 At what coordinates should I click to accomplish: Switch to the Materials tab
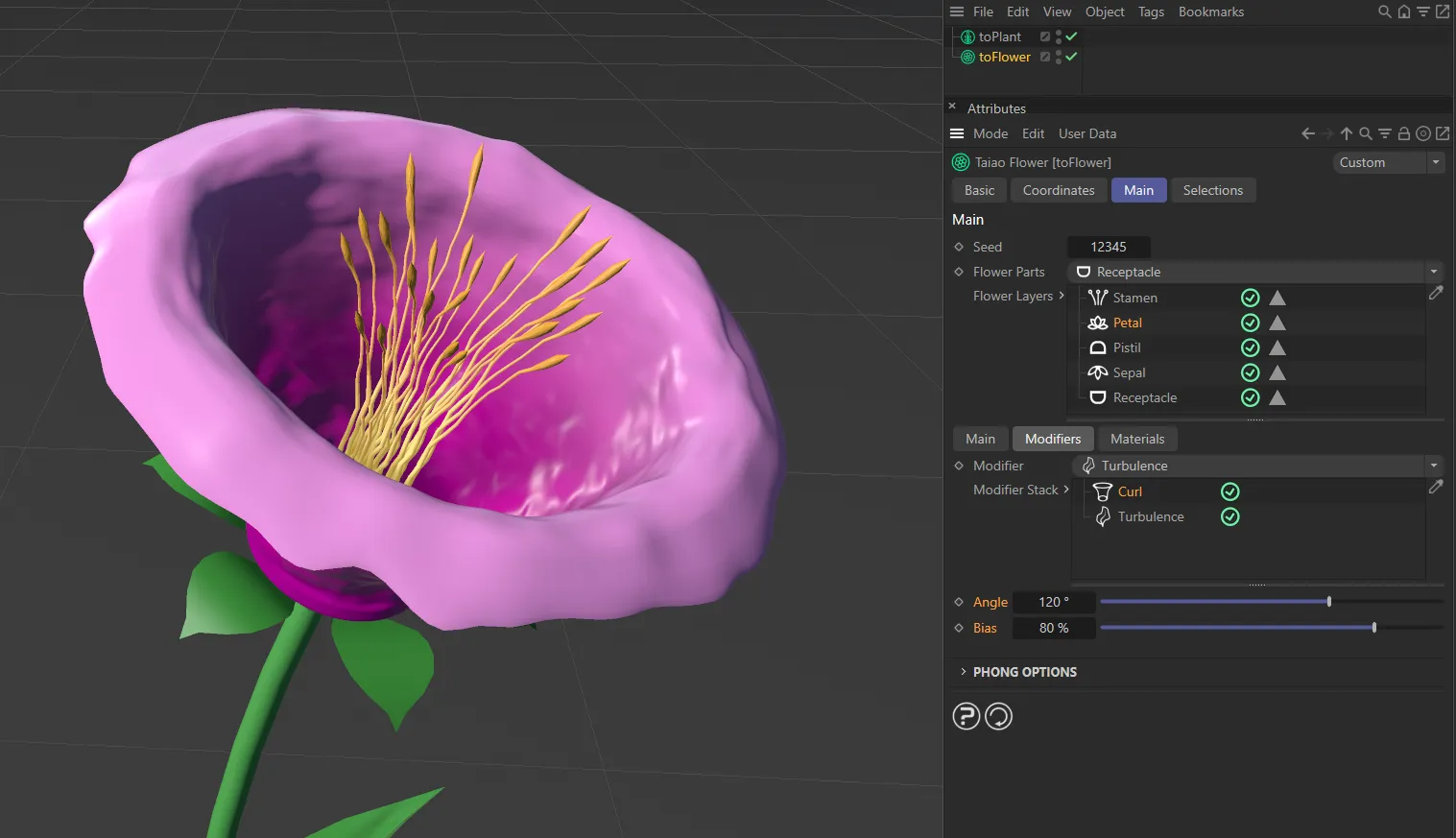[x=1136, y=439]
